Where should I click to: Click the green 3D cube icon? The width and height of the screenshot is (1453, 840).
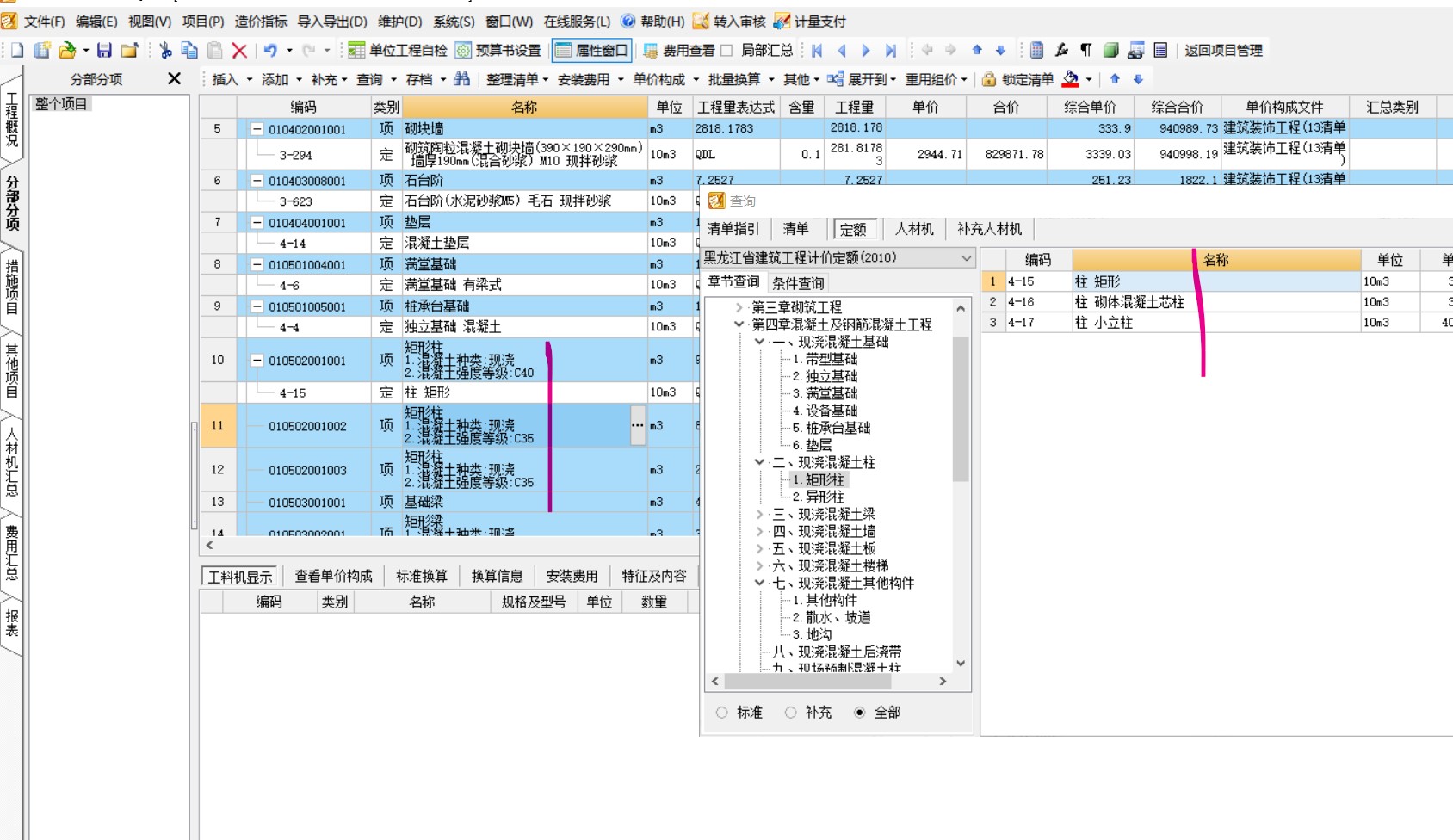(x=1111, y=51)
